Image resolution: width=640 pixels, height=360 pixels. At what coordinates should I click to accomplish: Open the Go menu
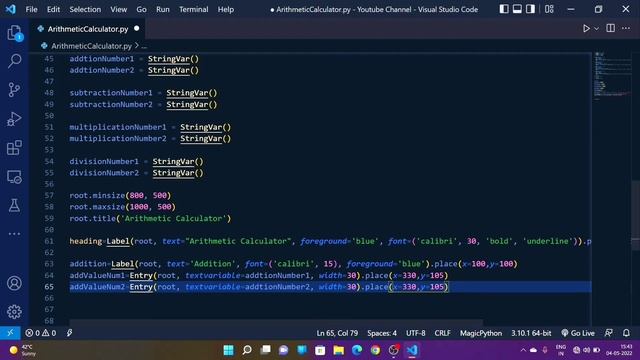[x=141, y=9]
